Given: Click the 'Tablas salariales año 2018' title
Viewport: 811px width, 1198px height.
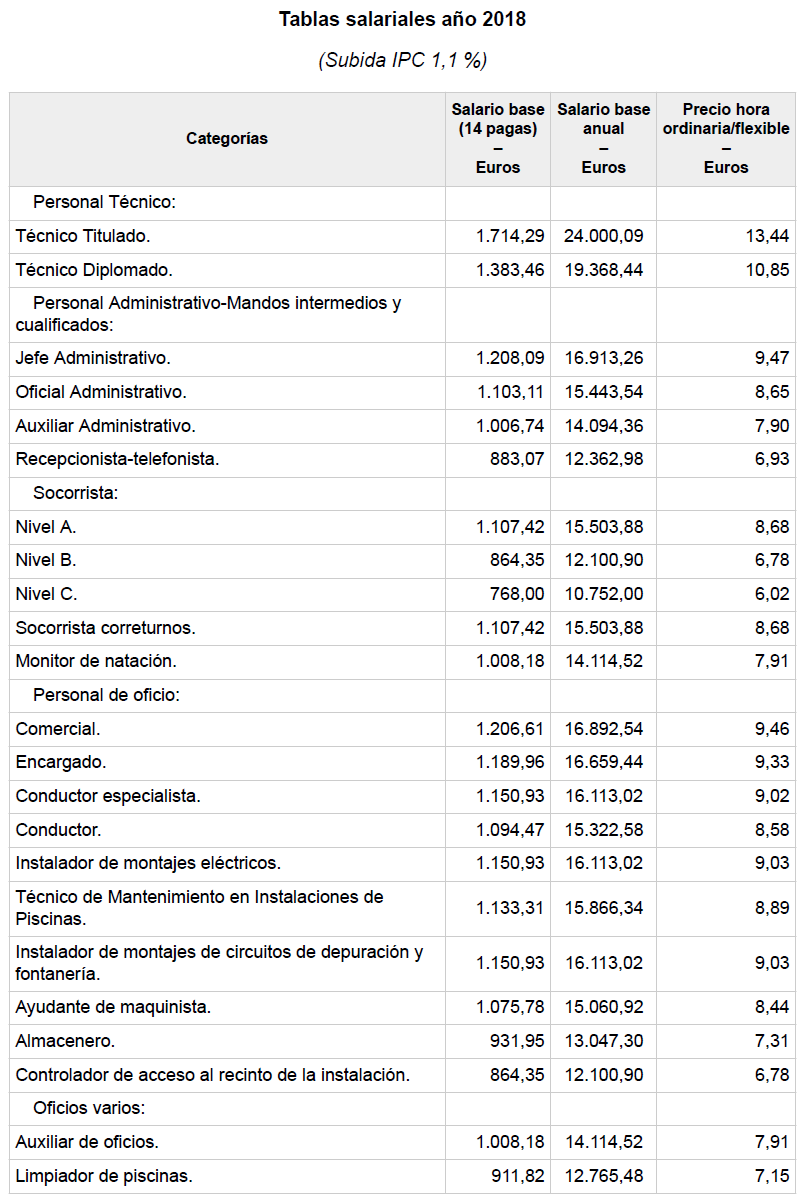Looking at the screenshot, I should click(x=402, y=20).
